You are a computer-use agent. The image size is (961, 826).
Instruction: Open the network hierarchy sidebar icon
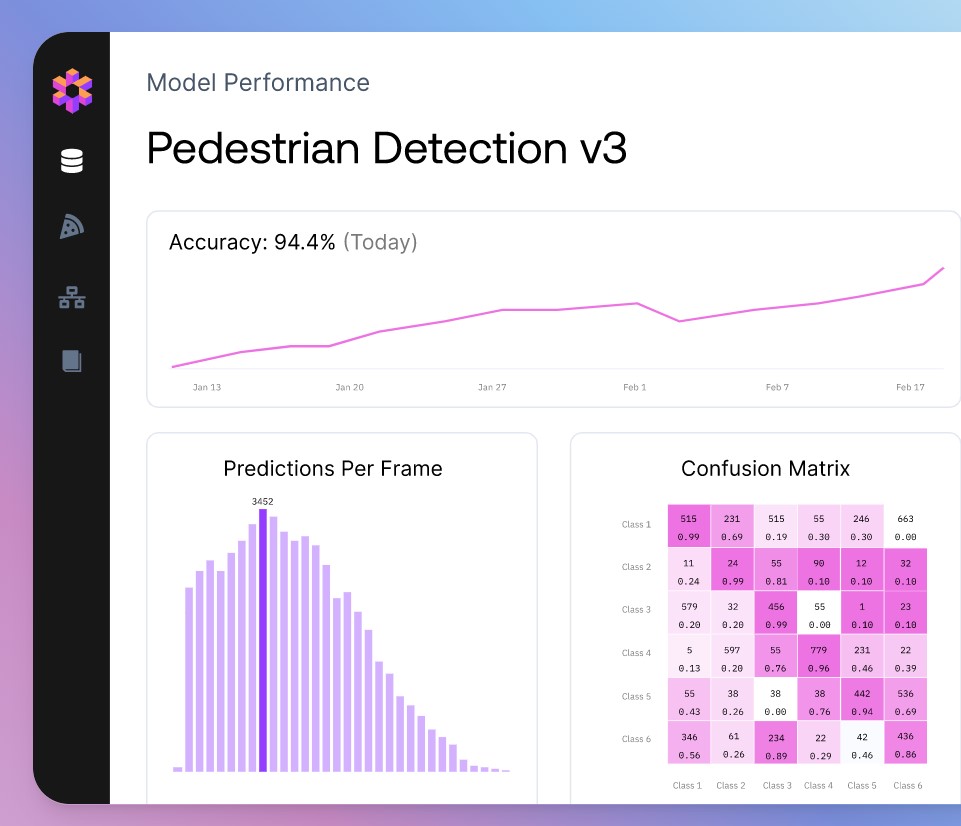point(72,297)
